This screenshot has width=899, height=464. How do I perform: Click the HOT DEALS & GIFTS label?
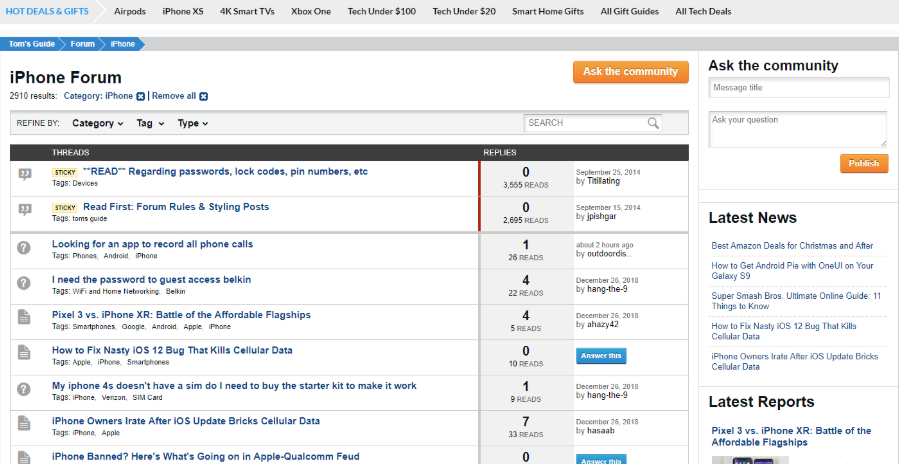pyautogui.click(x=47, y=11)
